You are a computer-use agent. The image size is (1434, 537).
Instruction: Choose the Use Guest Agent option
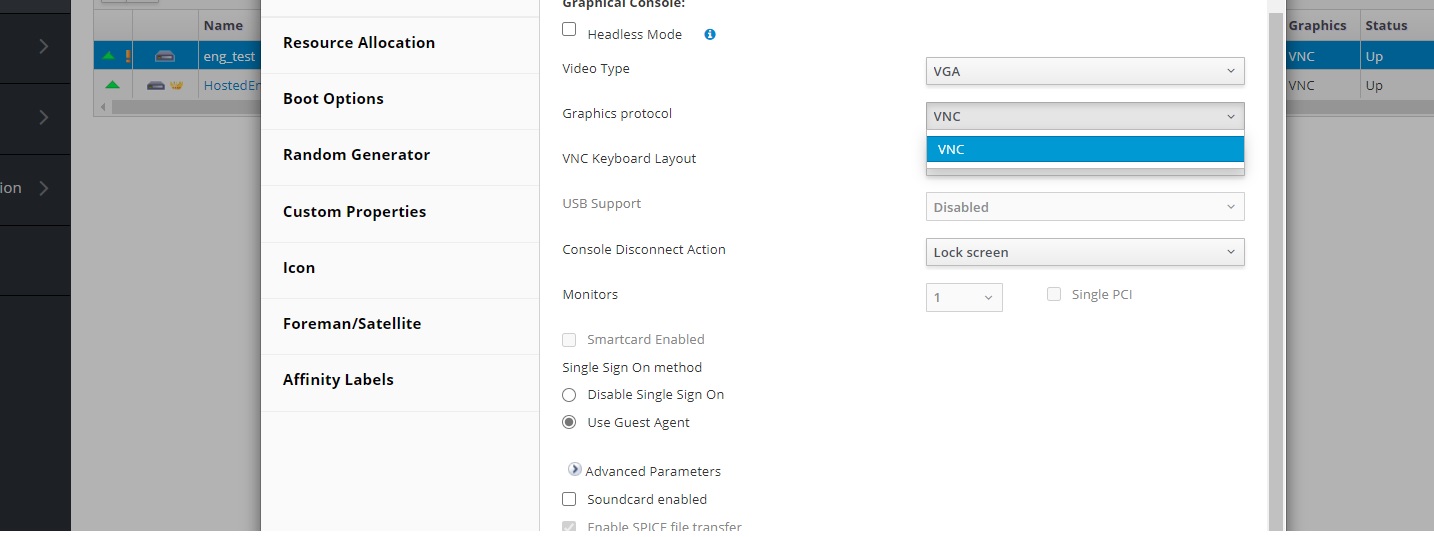(569, 422)
